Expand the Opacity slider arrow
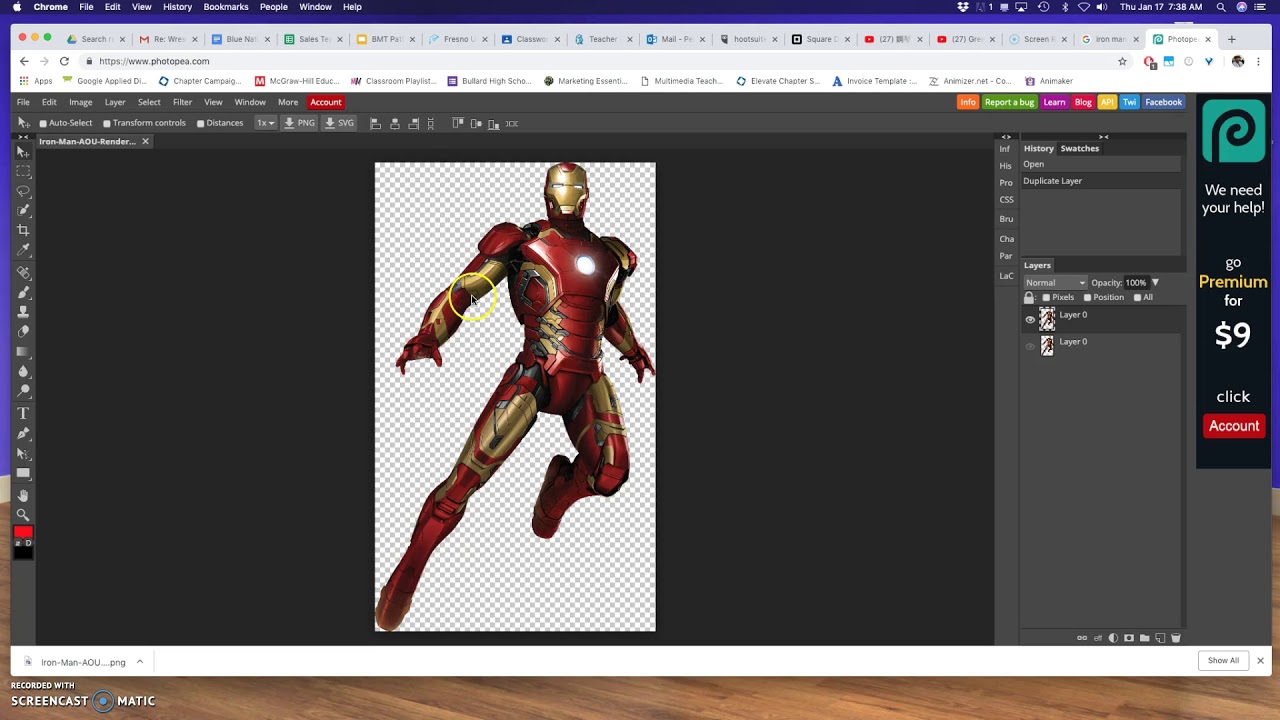The width and height of the screenshot is (1280, 720). tap(1155, 283)
